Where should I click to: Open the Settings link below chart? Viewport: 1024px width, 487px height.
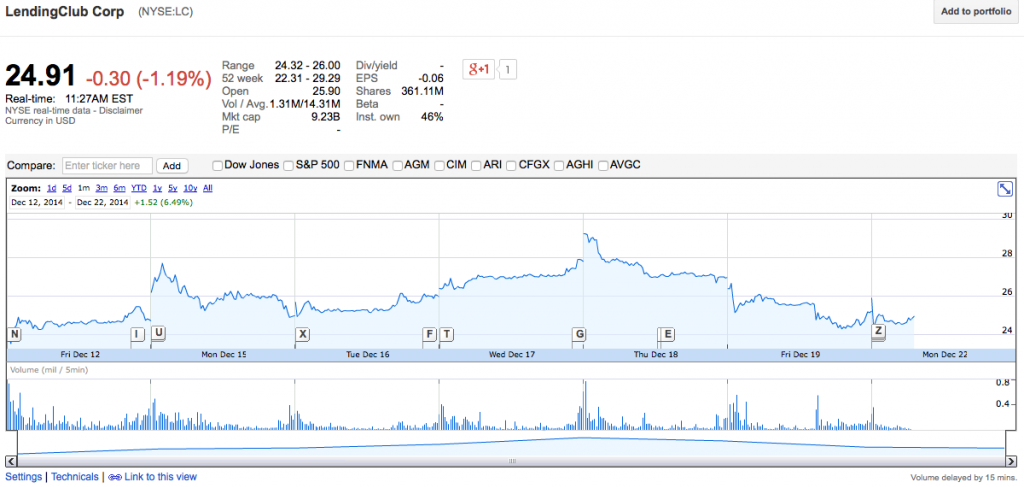click(x=23, y=477)
